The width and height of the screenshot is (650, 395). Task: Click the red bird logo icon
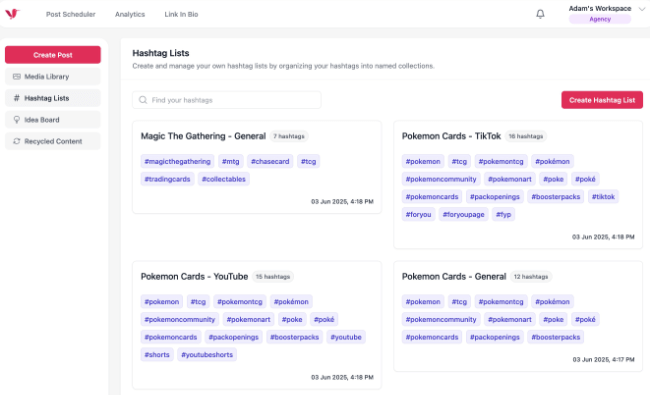pos(12,14)
